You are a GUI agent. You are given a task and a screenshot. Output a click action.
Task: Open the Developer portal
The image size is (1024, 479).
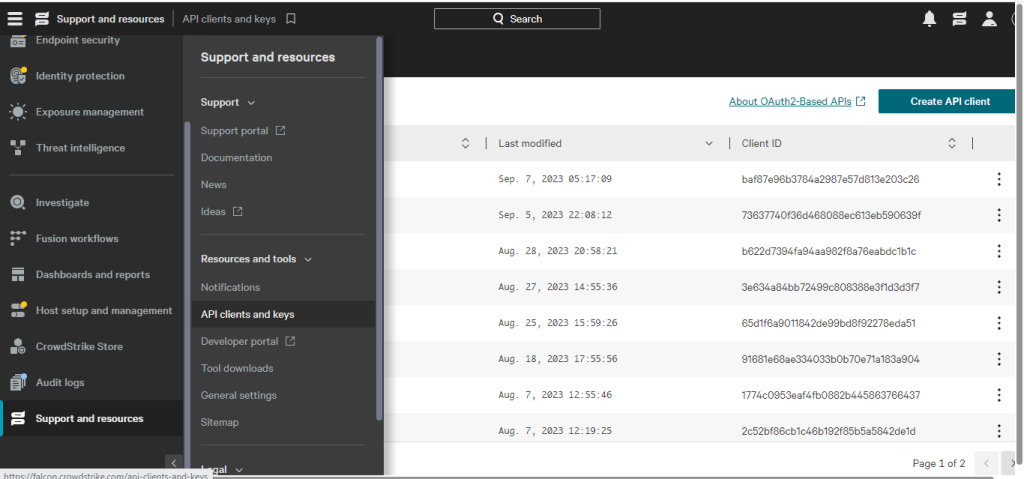click(x=248, y=341)
